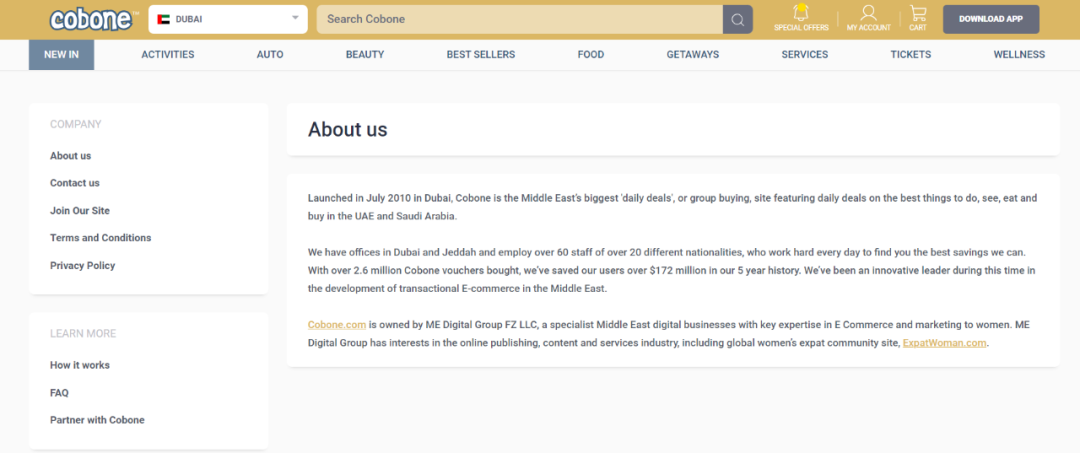Click the UAE flag icon
This screenshot has width=1080, height=453.
pyautogui.click(x=164, y=19)
